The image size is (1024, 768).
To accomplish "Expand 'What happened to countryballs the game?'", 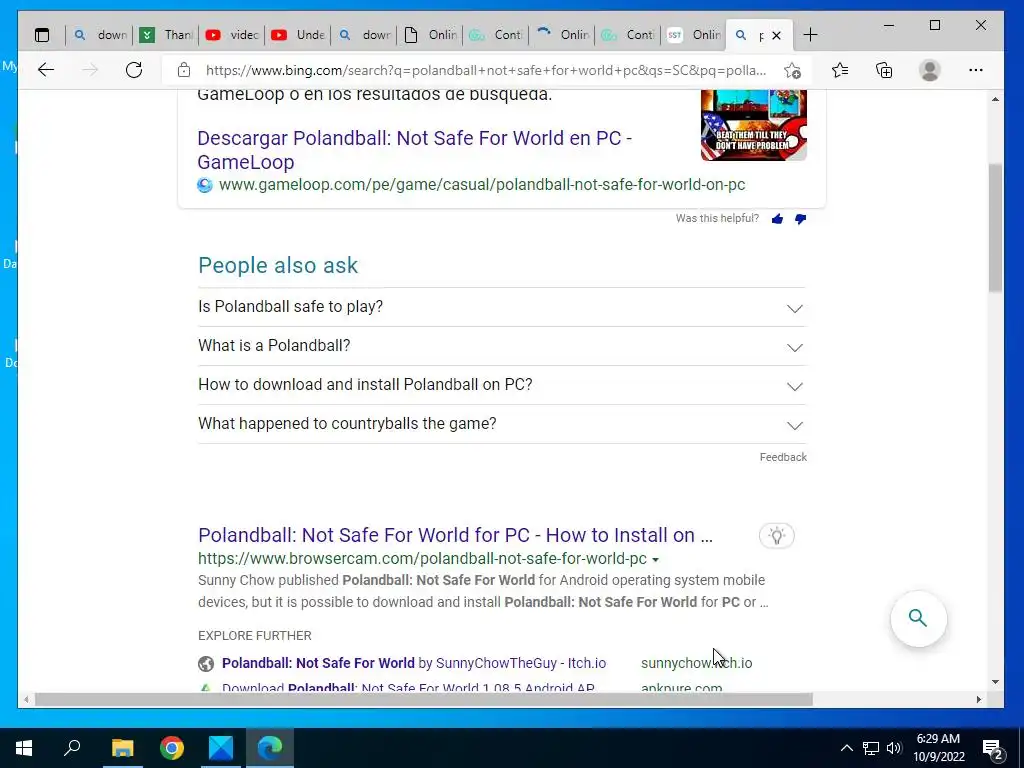I will (502, 424).
